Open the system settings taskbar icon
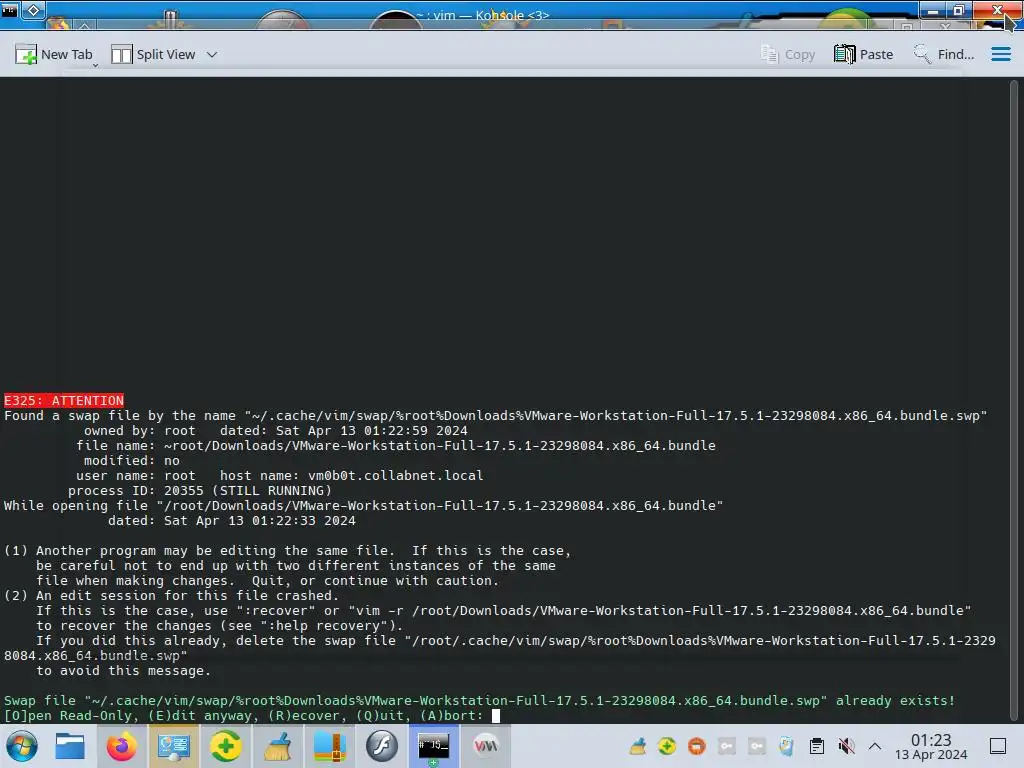1024x768 pixels. [173, 746]
